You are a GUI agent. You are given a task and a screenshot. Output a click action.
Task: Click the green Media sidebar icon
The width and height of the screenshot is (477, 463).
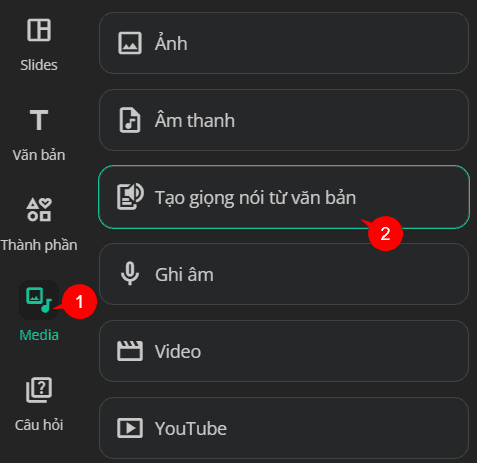pyautogui.click(x=39, y=300)
